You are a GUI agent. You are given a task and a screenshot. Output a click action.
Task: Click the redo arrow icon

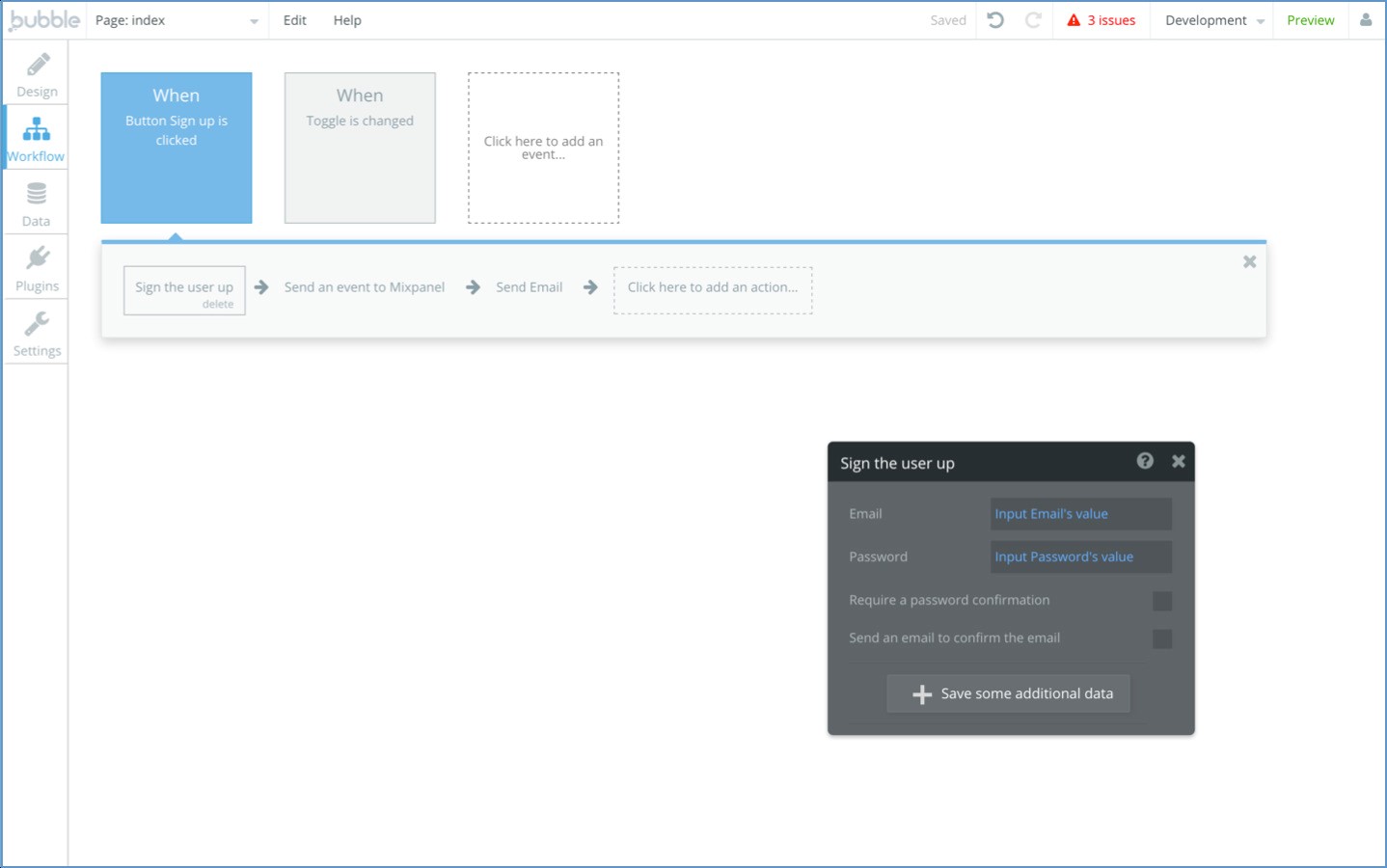click(x=1033, y=20)
